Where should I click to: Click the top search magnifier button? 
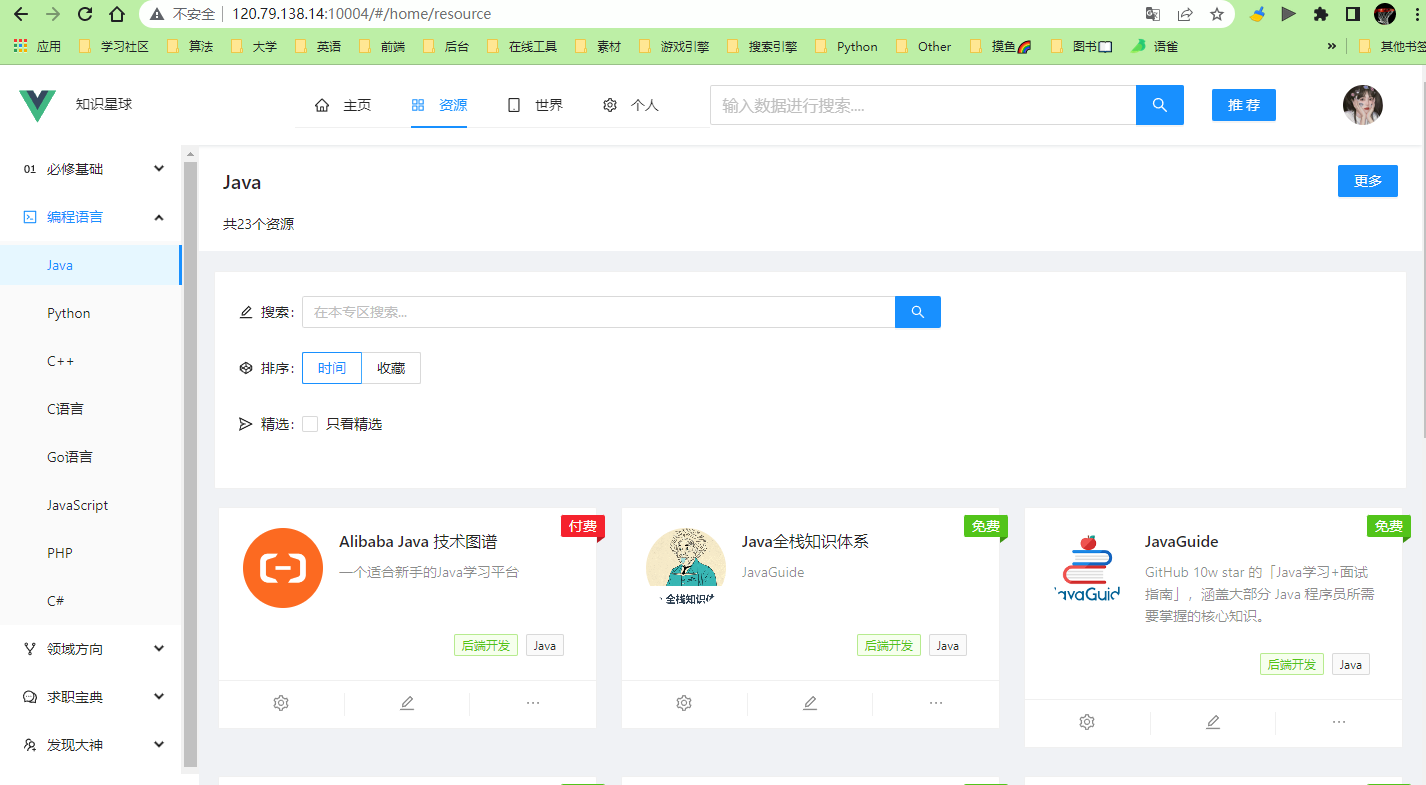point(1160,105)
